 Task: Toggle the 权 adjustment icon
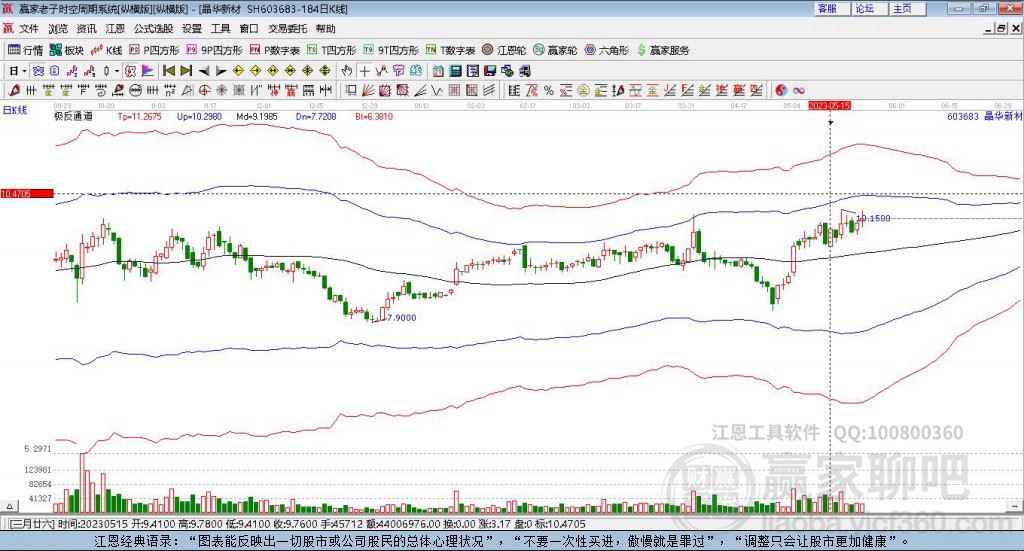[x=131, y=71]
